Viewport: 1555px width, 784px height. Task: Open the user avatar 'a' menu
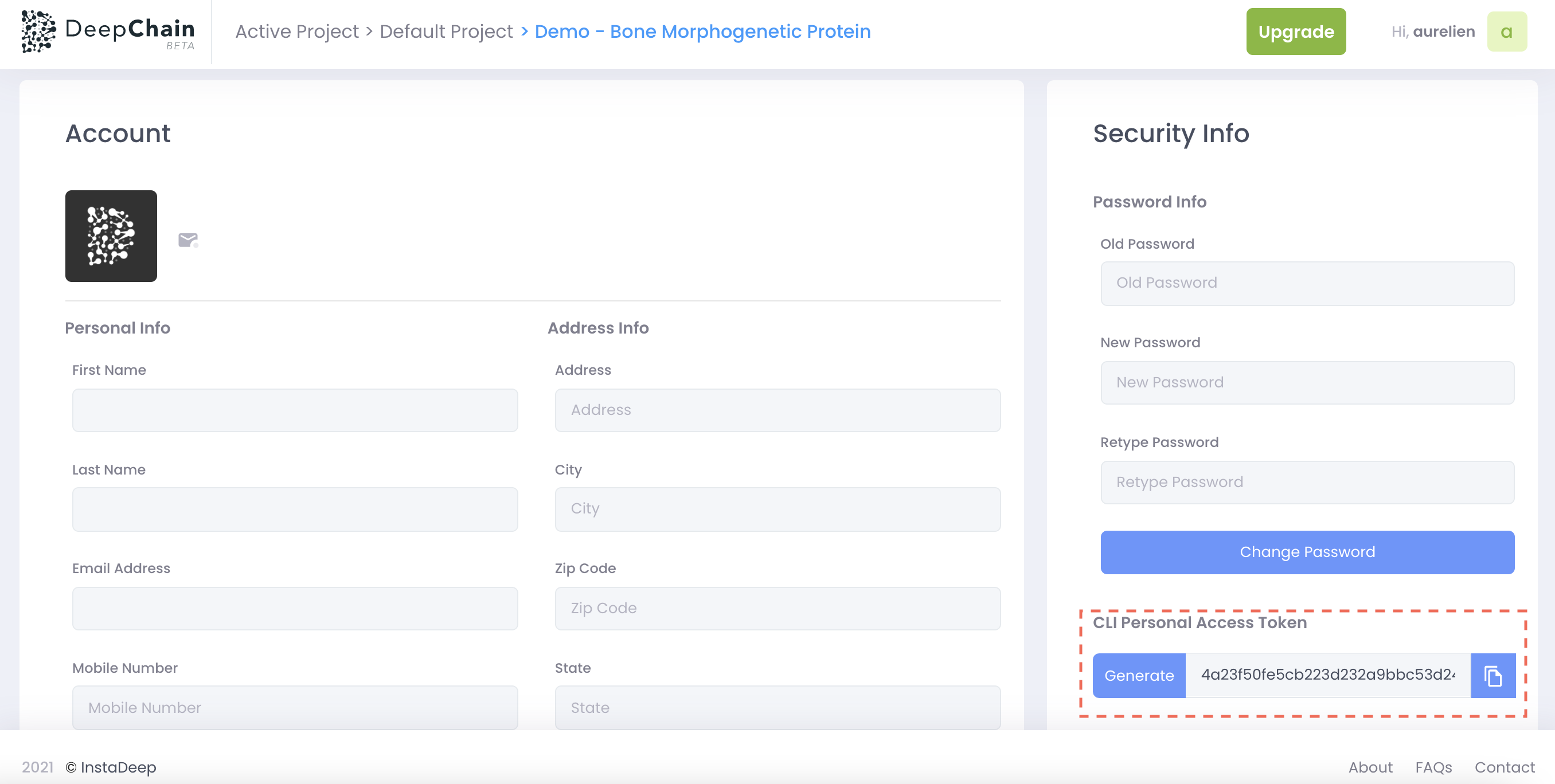[x=1506, y=32]
